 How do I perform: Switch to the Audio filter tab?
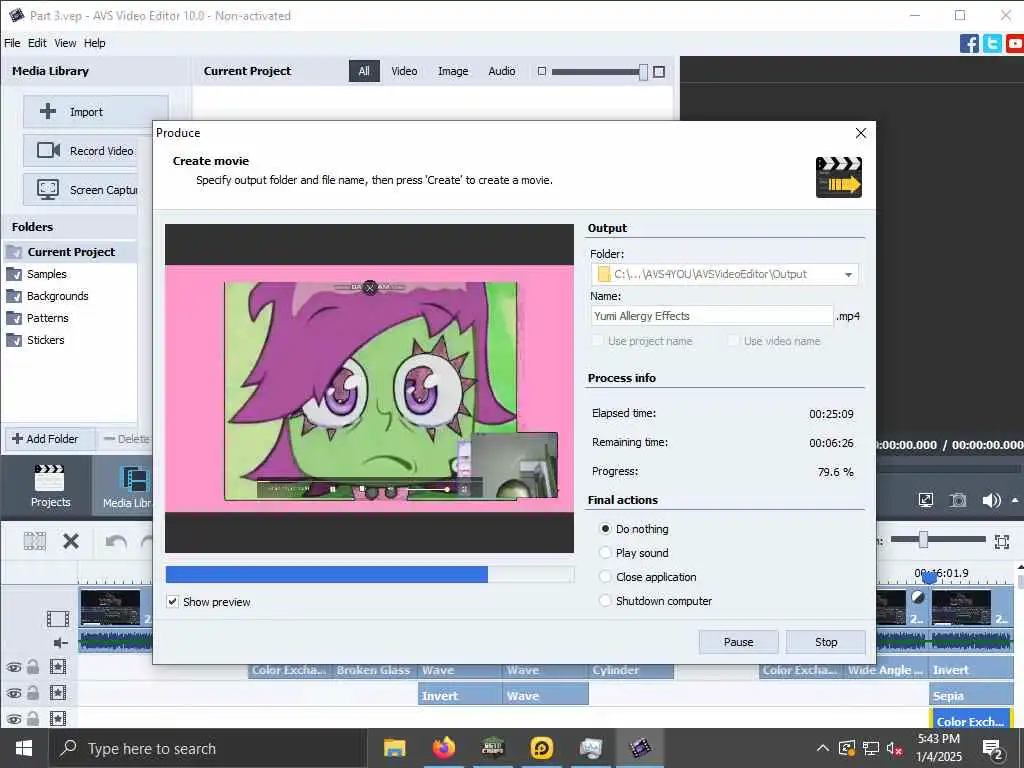(502, 71)
